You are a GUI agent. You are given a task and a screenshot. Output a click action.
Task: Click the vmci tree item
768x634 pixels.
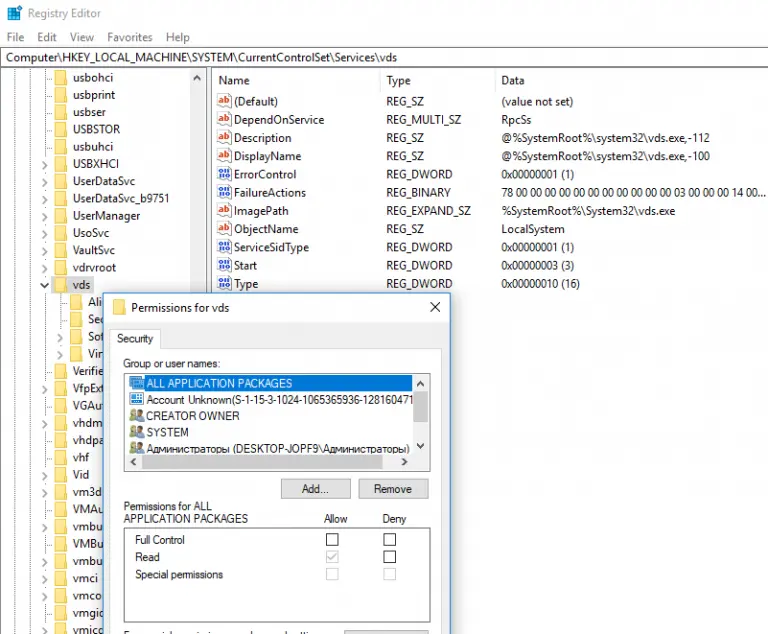pyautogui.click(x=85, y=578)
